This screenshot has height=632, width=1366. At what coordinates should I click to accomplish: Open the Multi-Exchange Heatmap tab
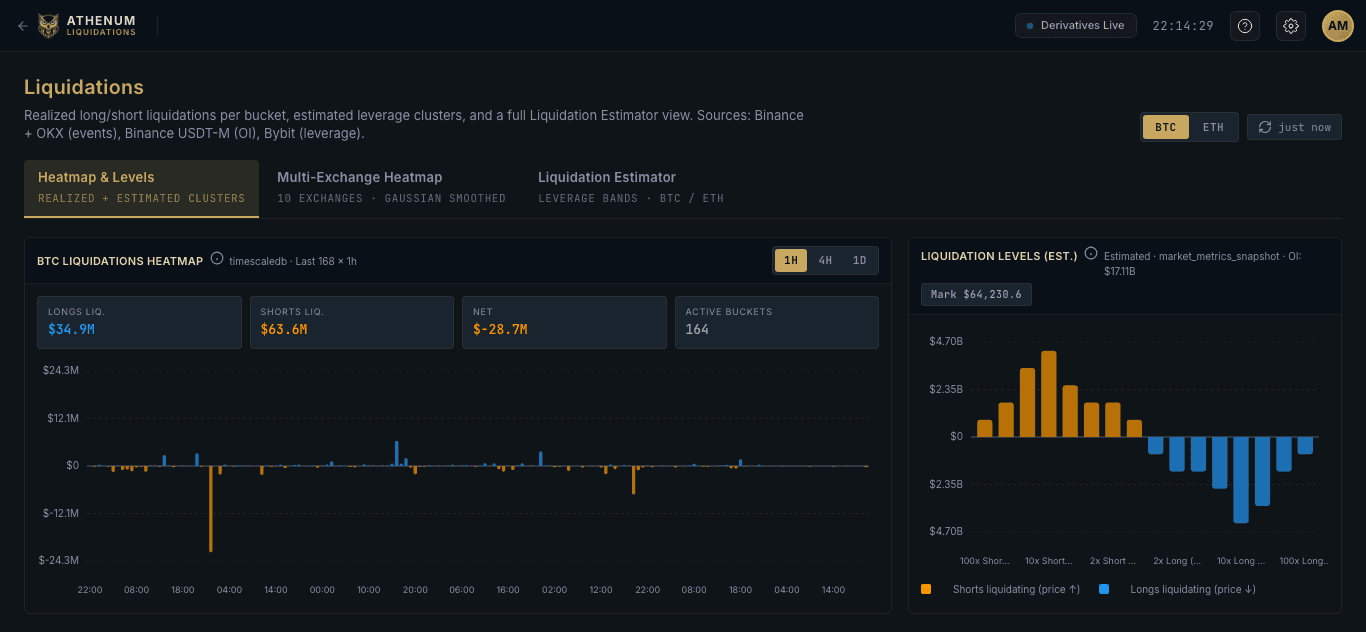391,188
